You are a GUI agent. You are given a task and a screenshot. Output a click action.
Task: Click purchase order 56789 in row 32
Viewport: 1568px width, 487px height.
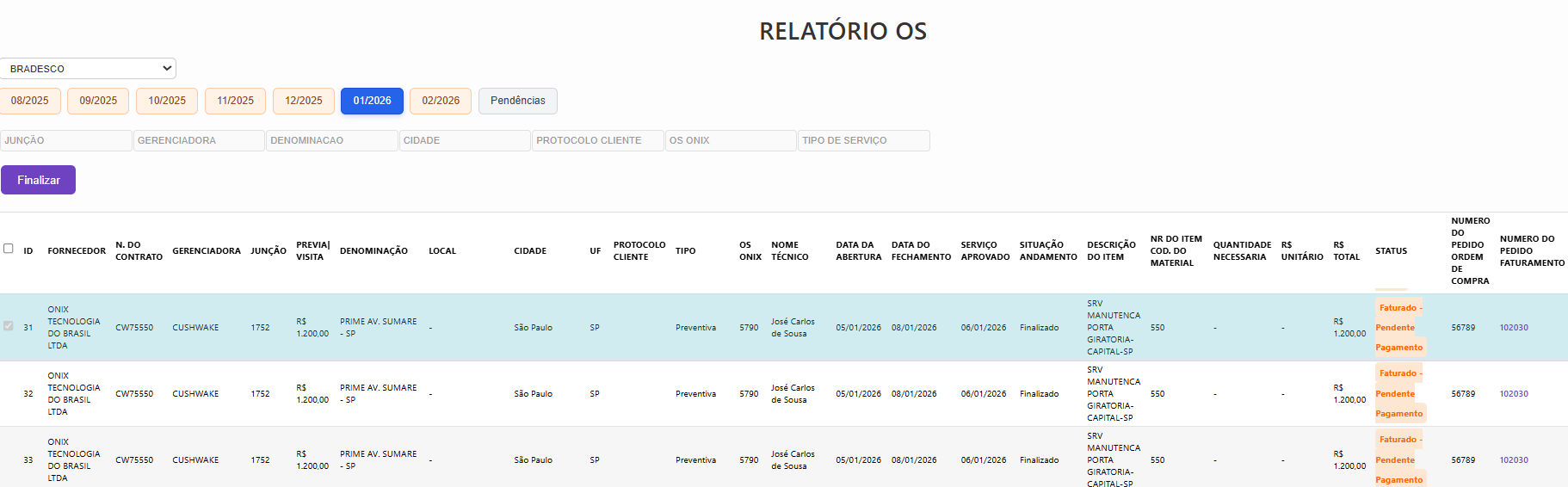(1463, 394)
